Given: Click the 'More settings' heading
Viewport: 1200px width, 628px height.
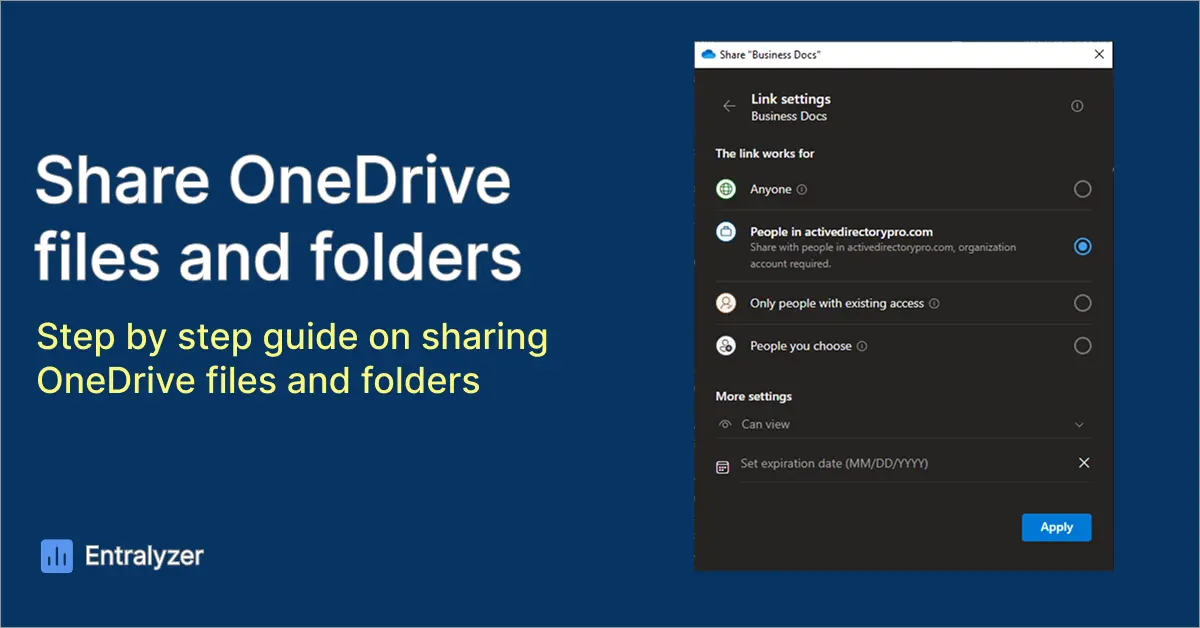Looking at the screenshot, I should pos(753,396).
